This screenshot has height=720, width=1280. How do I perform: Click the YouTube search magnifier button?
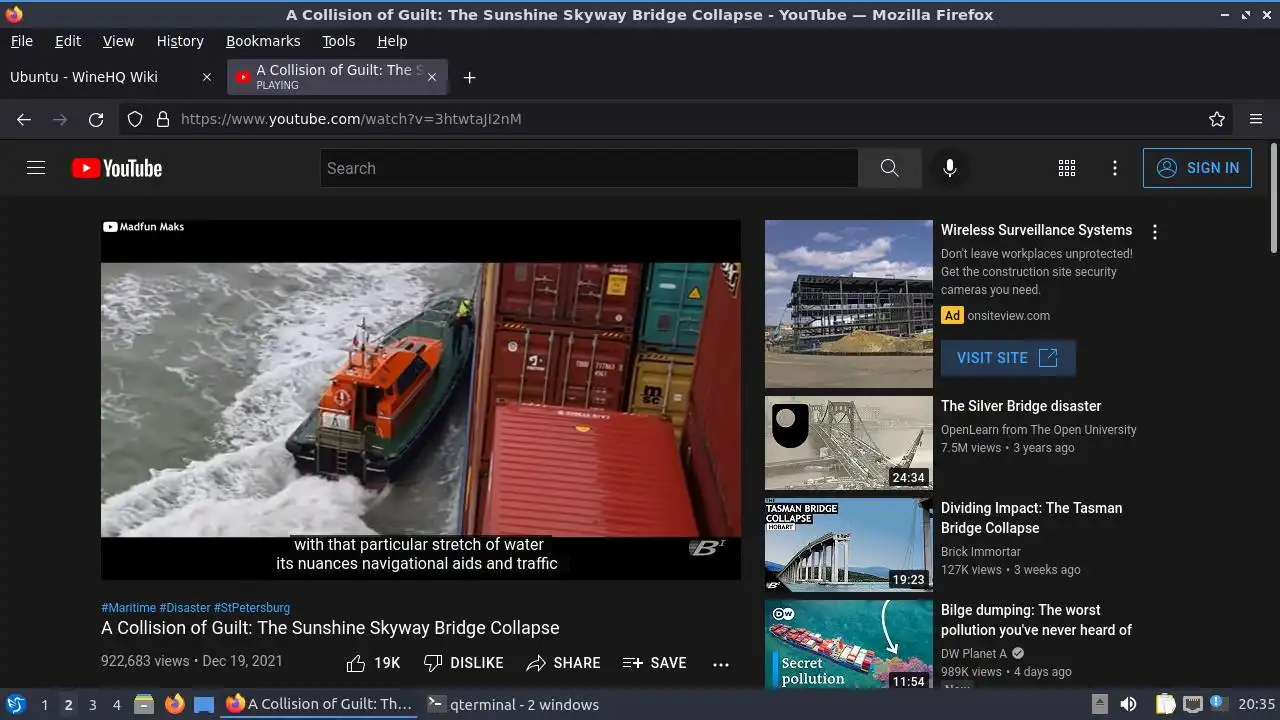889,168
